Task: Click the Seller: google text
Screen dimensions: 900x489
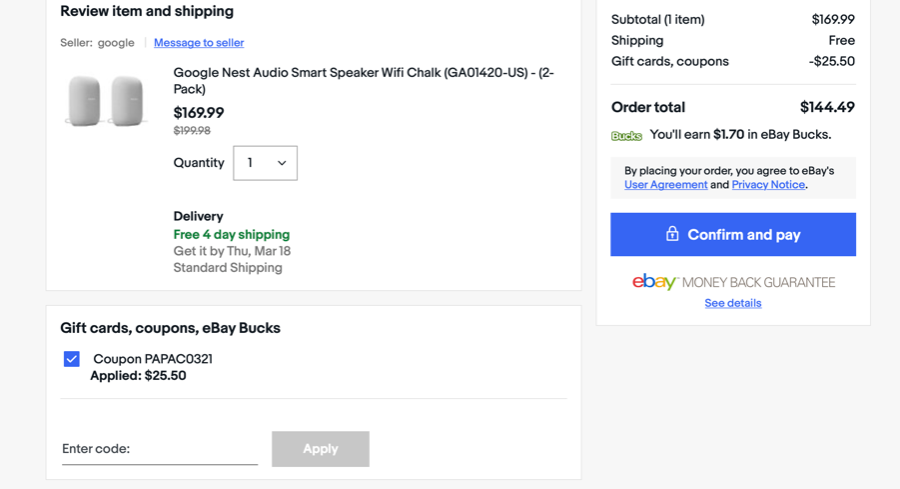Action: click(97, 42)
